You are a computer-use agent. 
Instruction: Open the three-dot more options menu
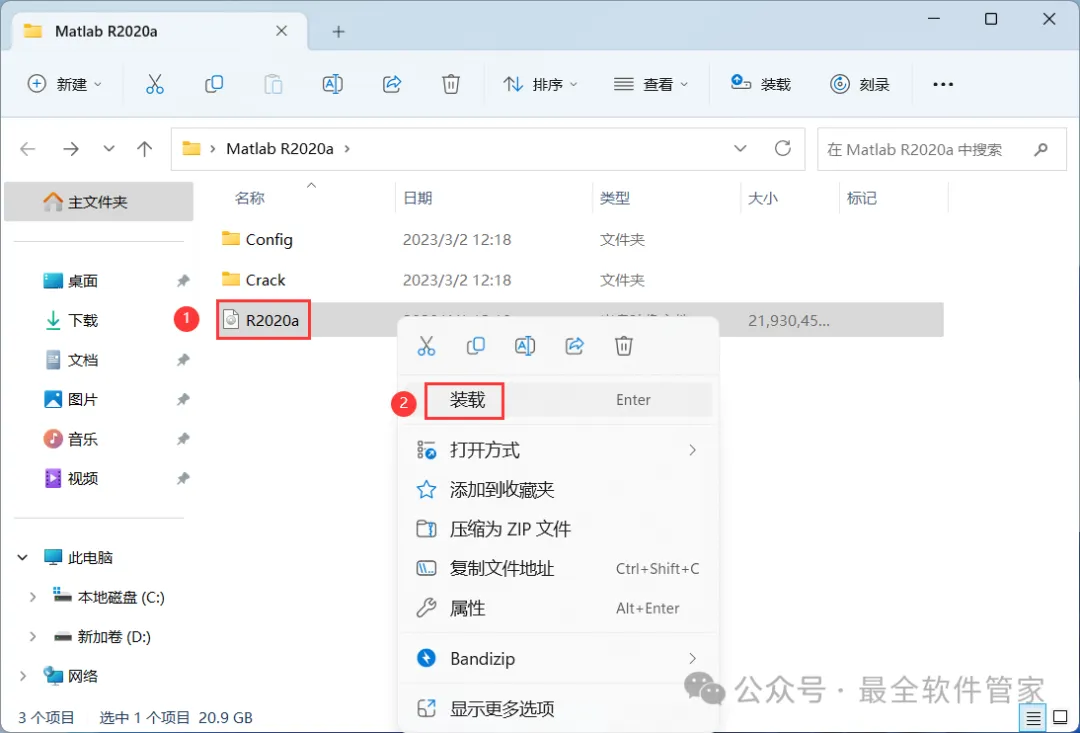(x=943, y=84)
